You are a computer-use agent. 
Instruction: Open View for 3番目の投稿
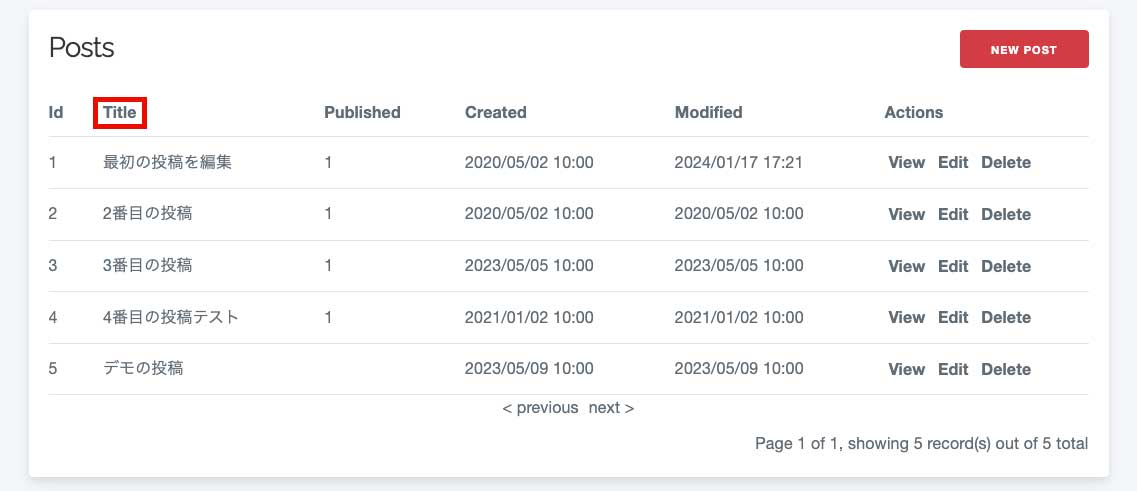pos(906,266)
